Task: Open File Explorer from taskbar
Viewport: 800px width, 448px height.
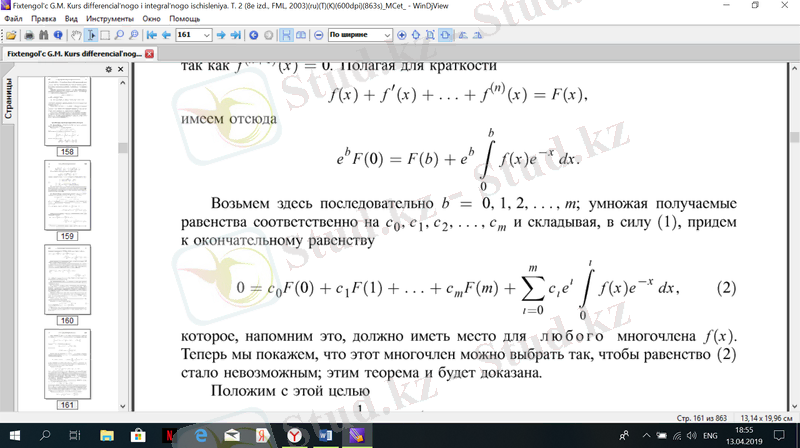Action: point(107,435)
